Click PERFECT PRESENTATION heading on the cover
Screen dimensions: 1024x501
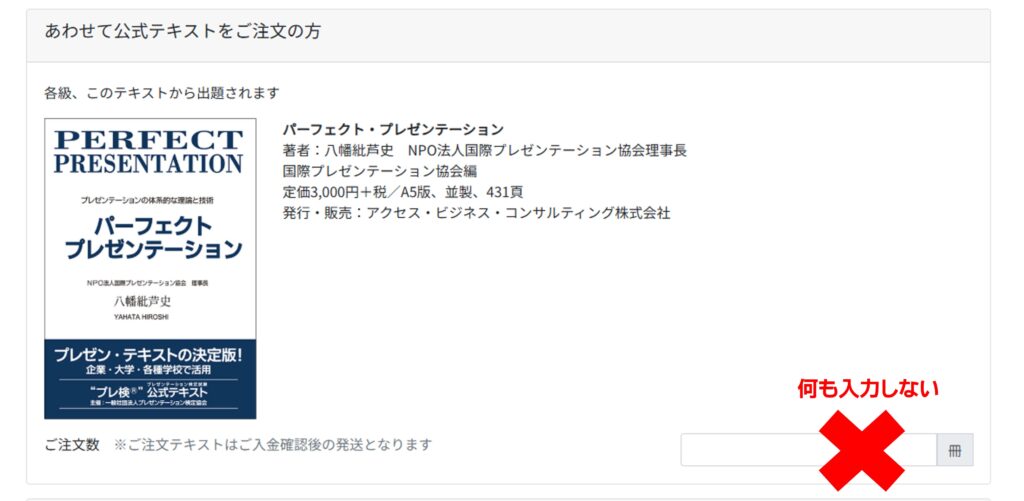pyautogui.click(x=149, y=151)
